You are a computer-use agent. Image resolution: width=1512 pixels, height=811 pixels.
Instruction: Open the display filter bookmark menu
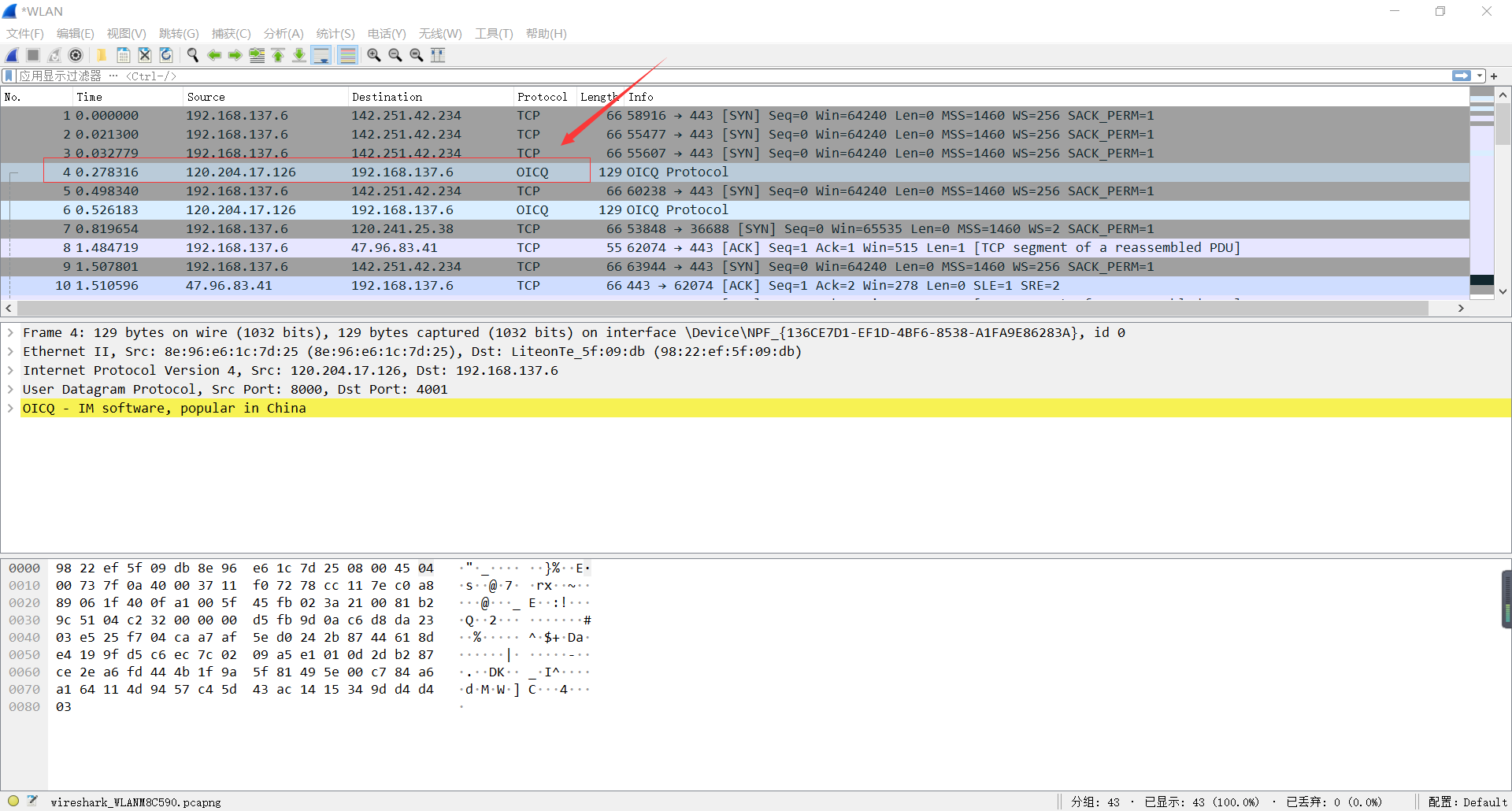tap(9, 76)
